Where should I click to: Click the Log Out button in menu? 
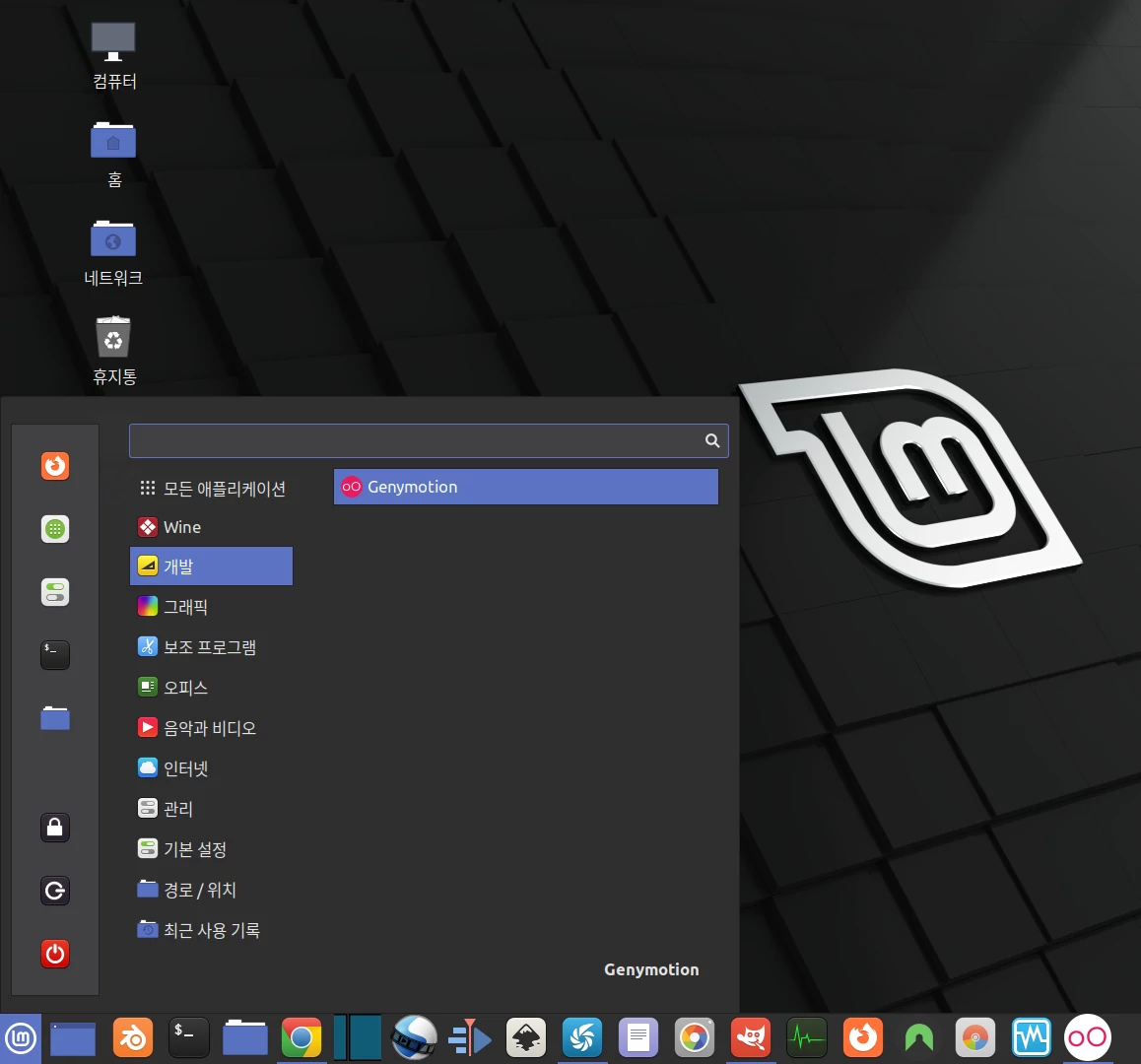55,891
